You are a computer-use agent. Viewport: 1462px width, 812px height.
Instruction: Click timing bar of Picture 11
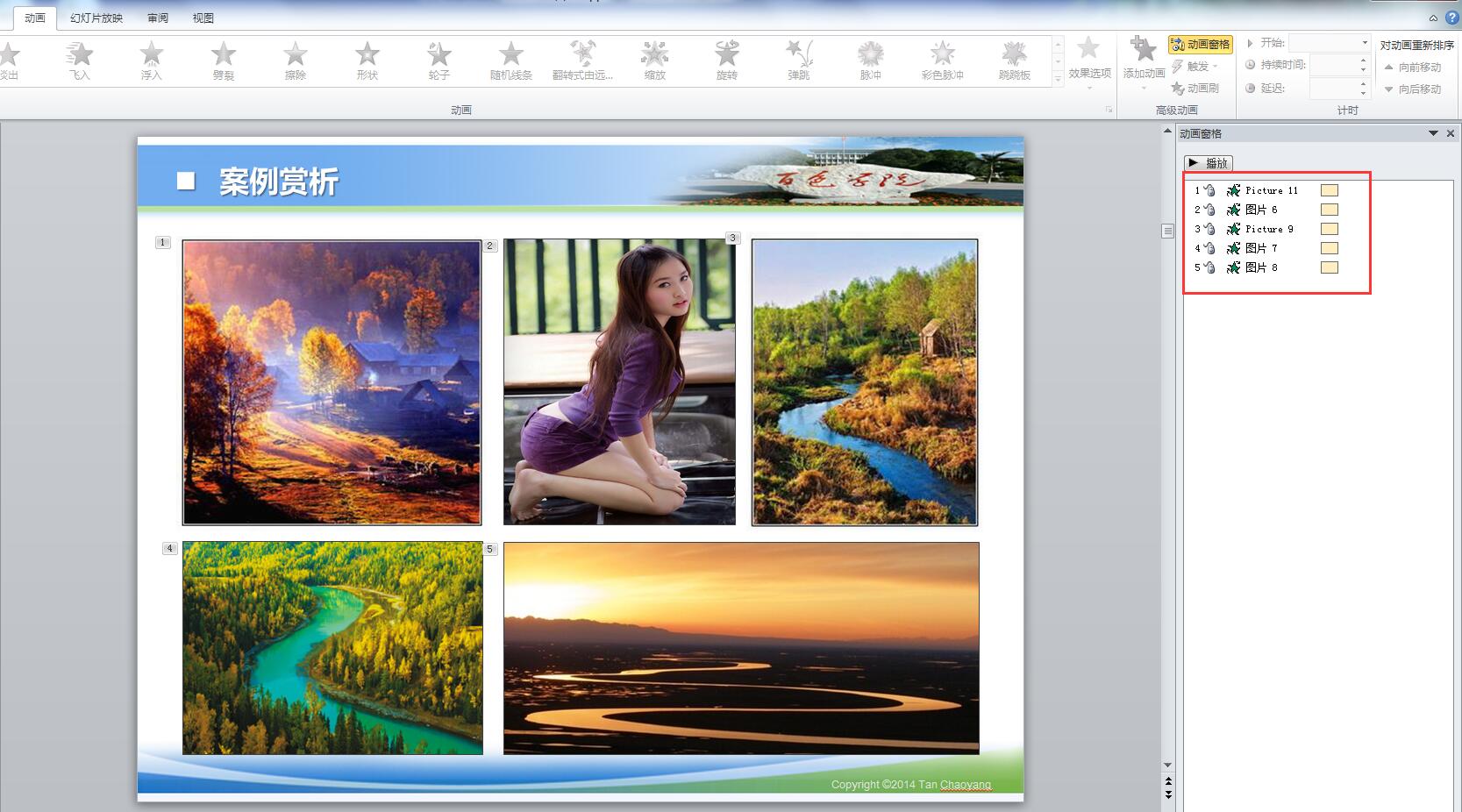click(1330, 190)
